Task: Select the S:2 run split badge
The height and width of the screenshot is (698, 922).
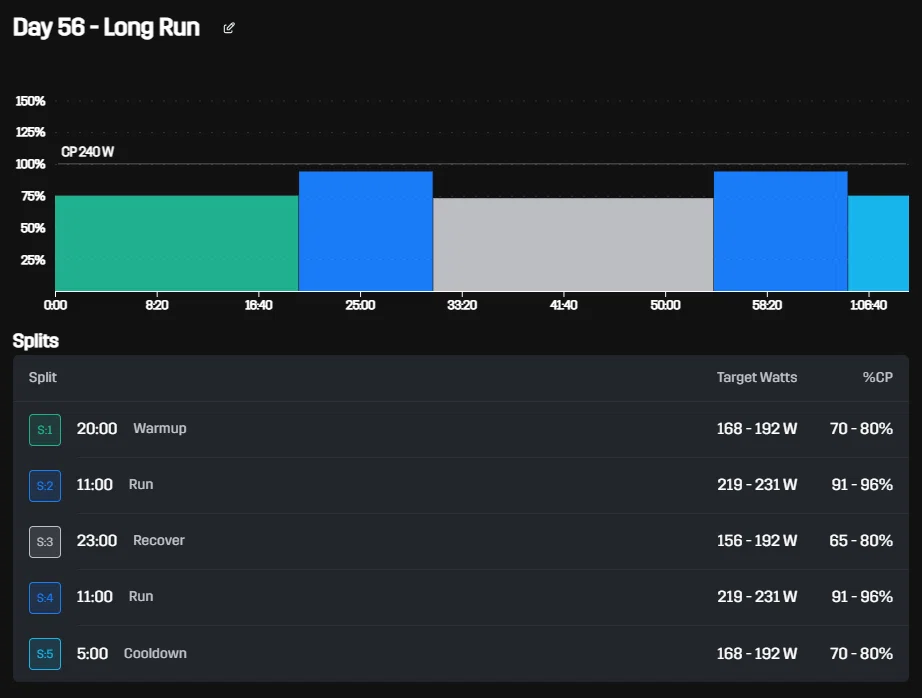Action: point(45,486)
